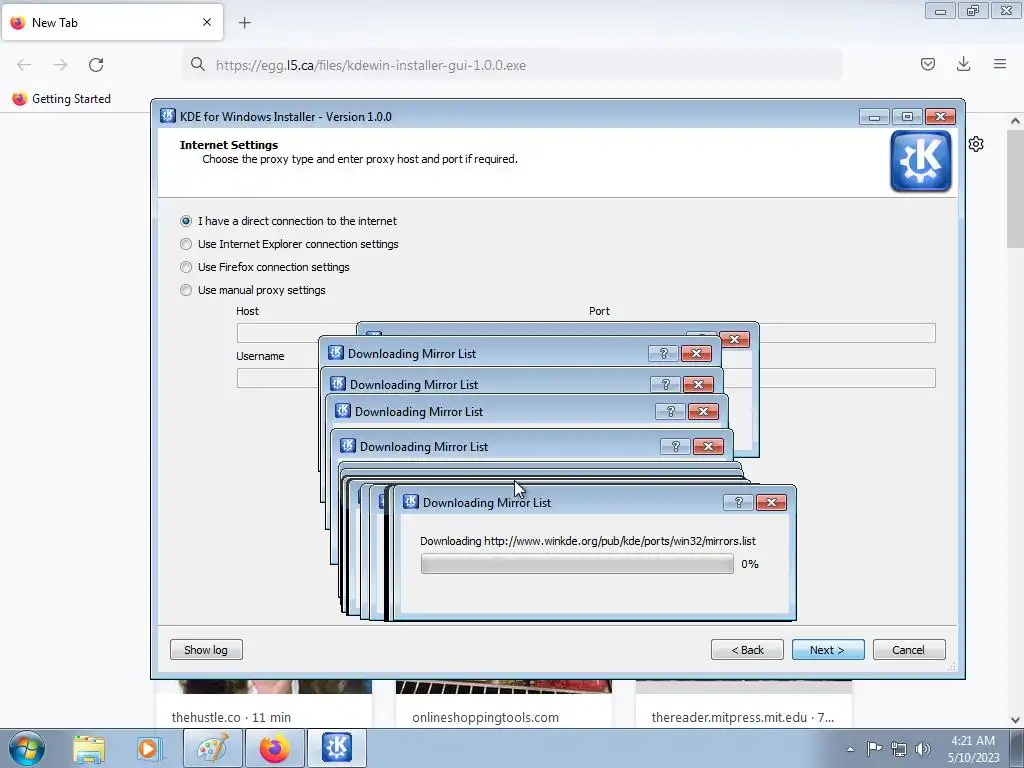The height and width of the screenshot is (768, 1024).
Task: Click 'Internet Settings' heading text
Action: (x=229, y=145)
